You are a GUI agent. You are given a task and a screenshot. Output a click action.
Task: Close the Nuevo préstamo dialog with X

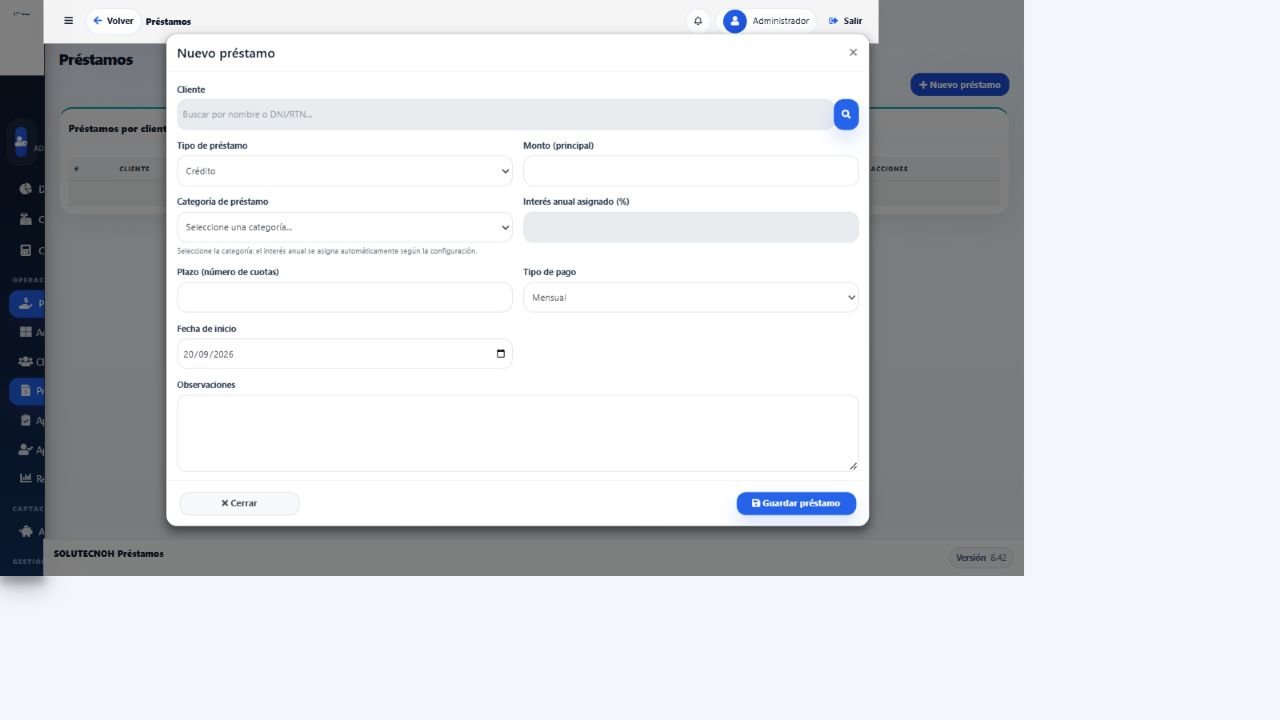coord(853,53)
